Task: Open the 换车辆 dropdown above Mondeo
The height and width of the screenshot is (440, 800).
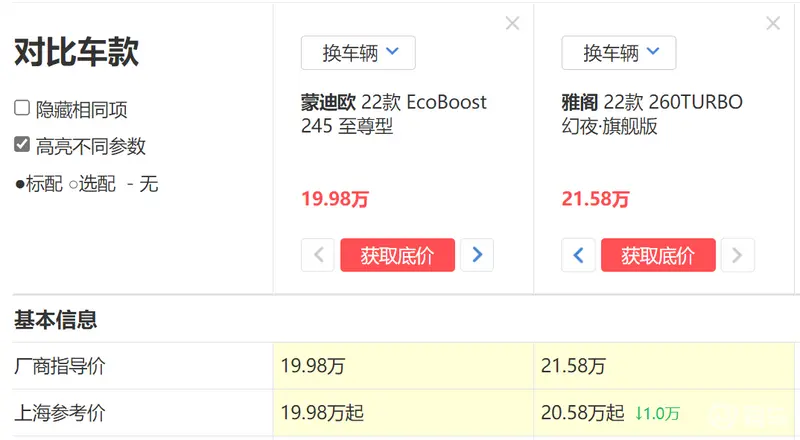Action: [x=358, y=53]
